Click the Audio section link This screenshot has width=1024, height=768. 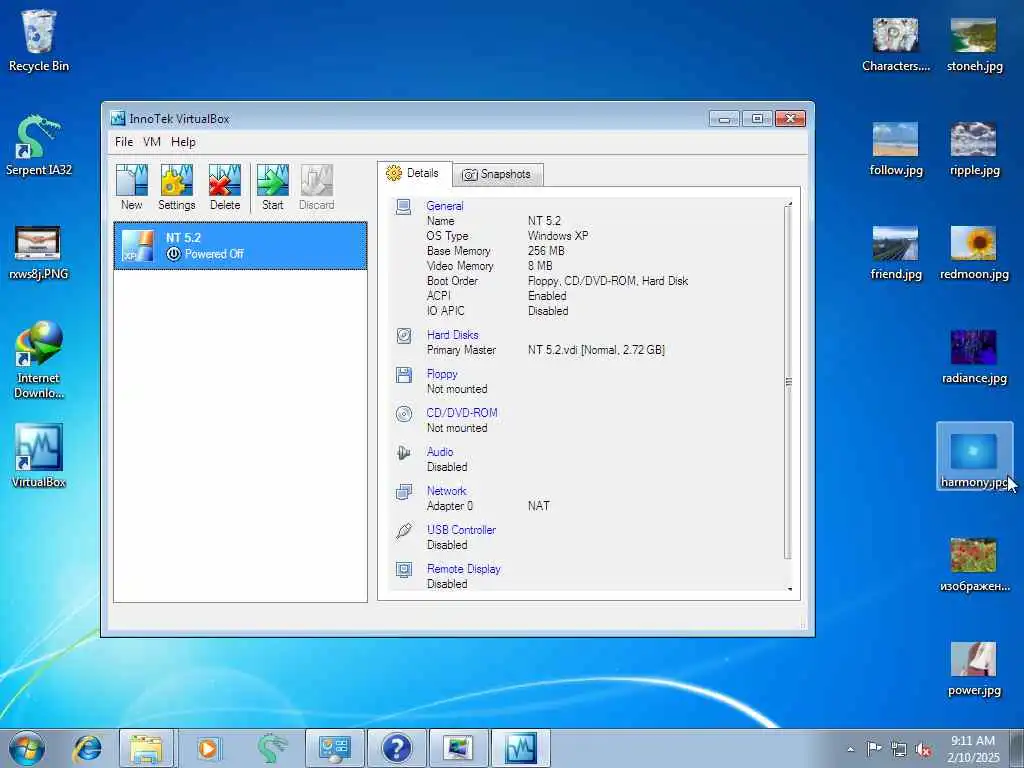tap(440, 451)
